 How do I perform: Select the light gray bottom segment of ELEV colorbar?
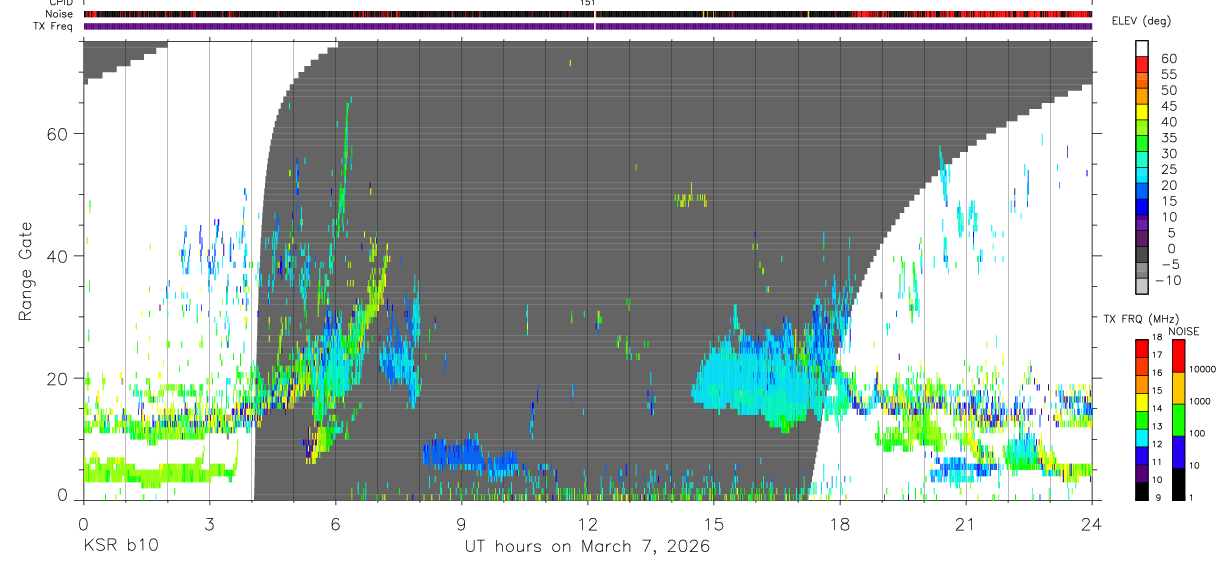[1142, 285]
